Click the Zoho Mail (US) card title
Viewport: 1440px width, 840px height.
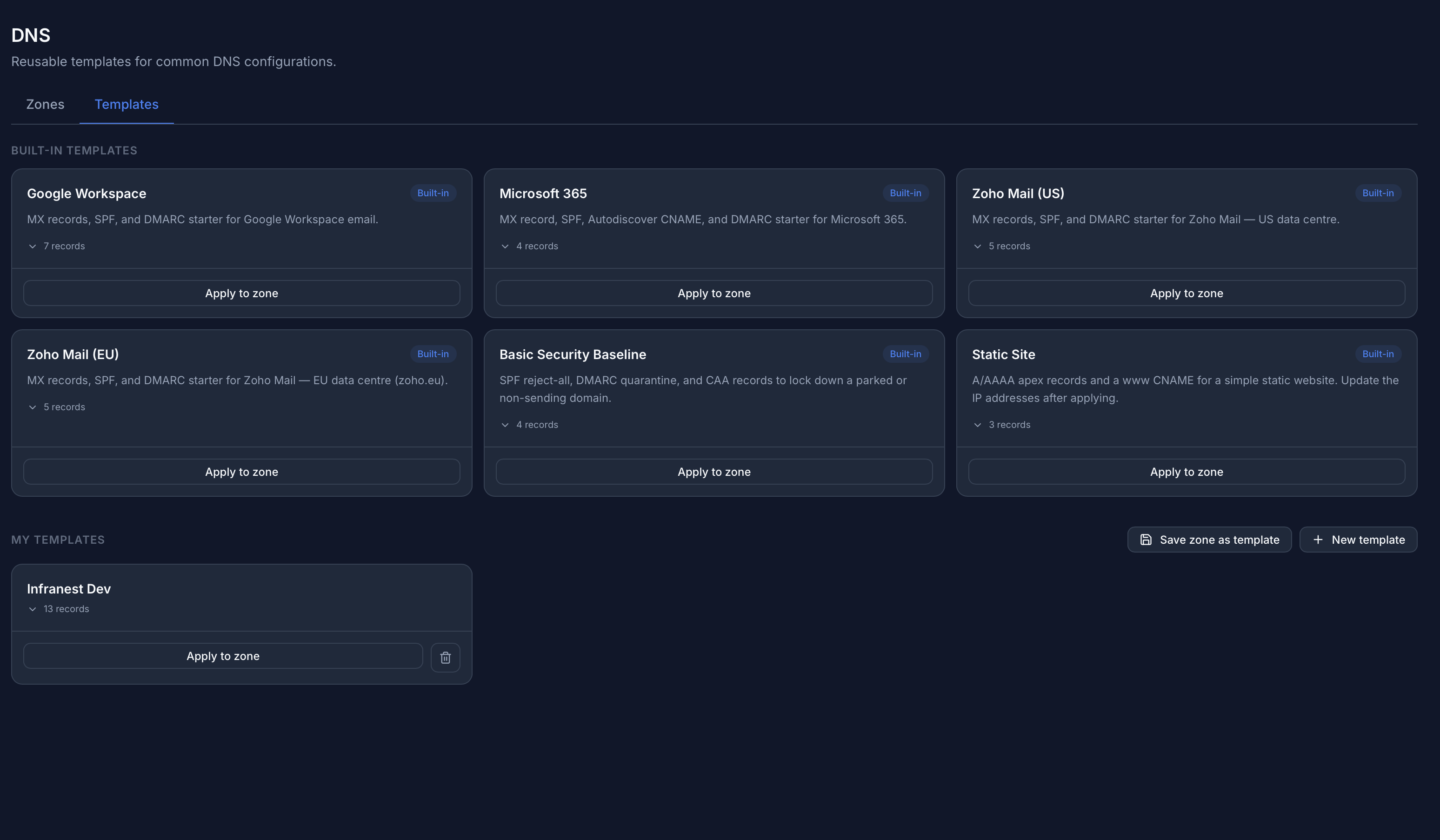1018,193
